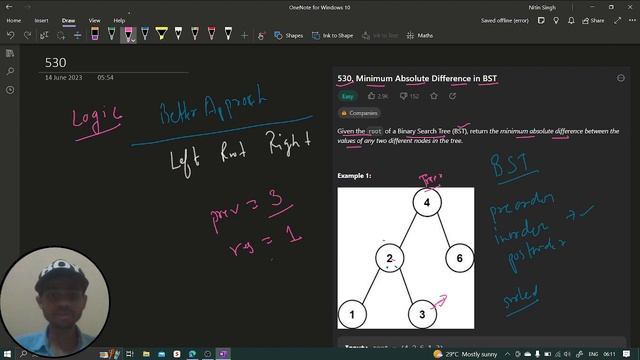Viewport: 640px width, 360px height.
Task: Open Task View on the taskbar
Action: pos(129,354)
